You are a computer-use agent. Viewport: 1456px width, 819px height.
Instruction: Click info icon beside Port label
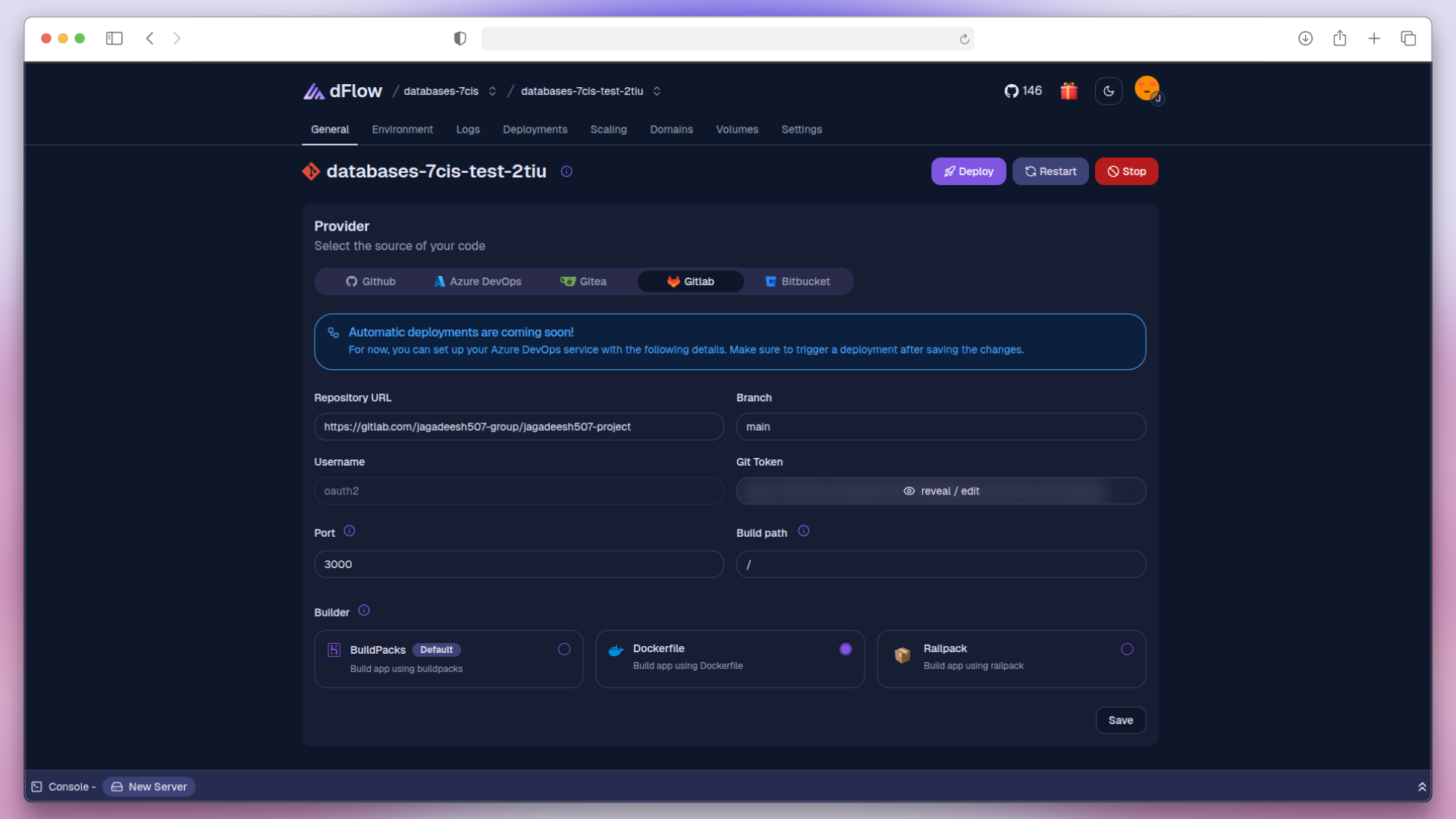350,532
